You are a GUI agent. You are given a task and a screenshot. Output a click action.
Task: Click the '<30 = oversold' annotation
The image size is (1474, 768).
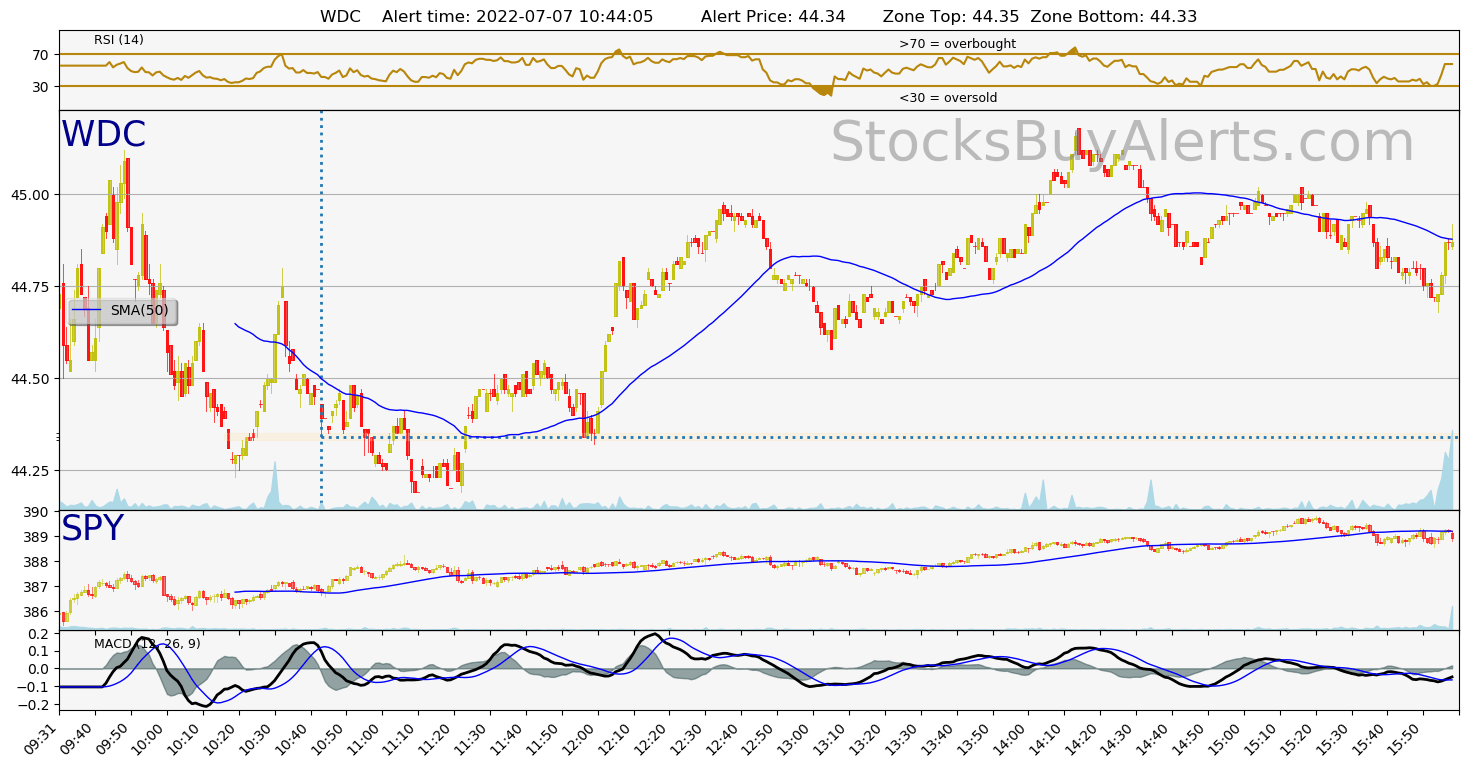point(948,98)
